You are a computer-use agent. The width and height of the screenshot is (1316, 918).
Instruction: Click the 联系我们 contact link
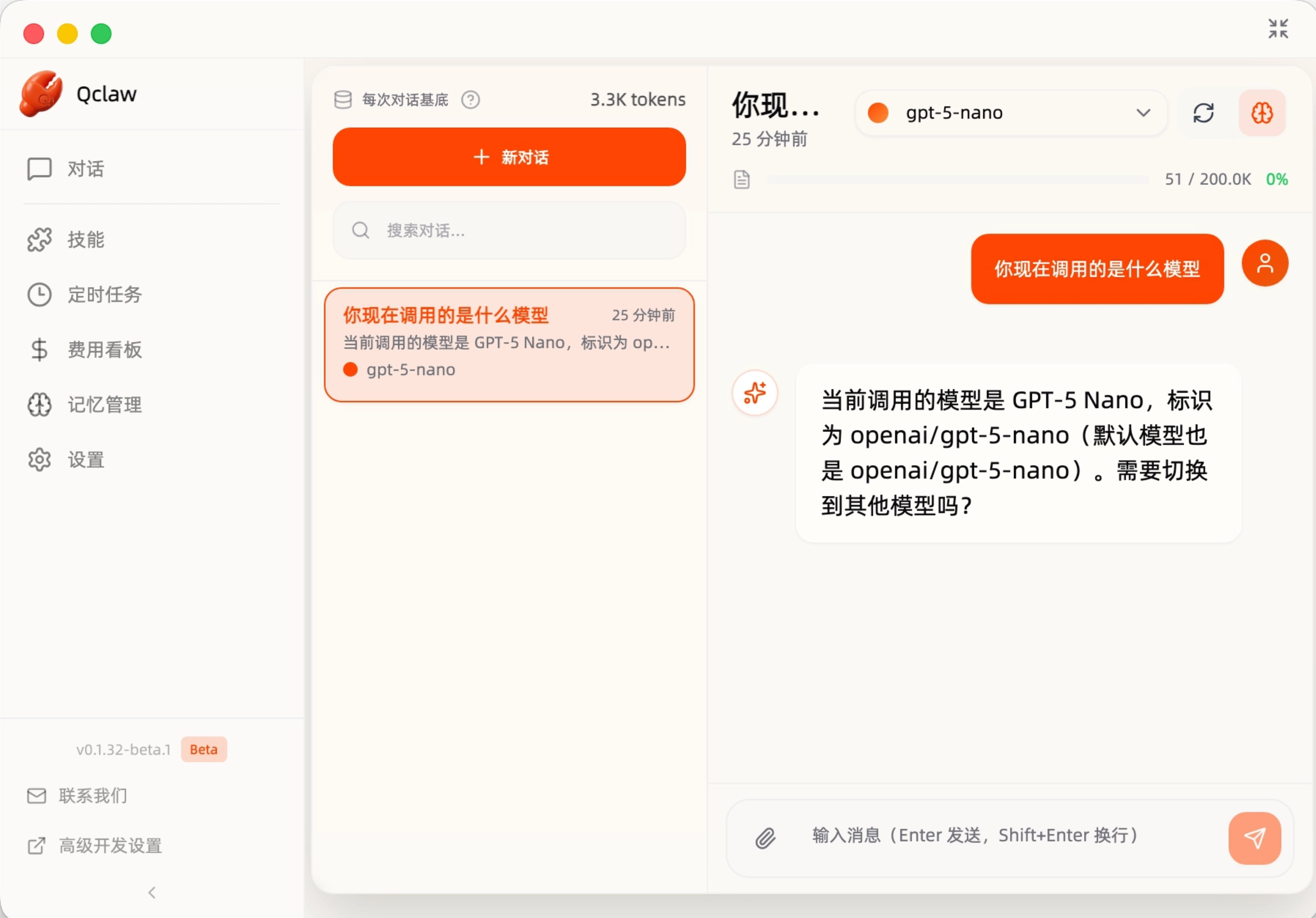click(92, 795)
